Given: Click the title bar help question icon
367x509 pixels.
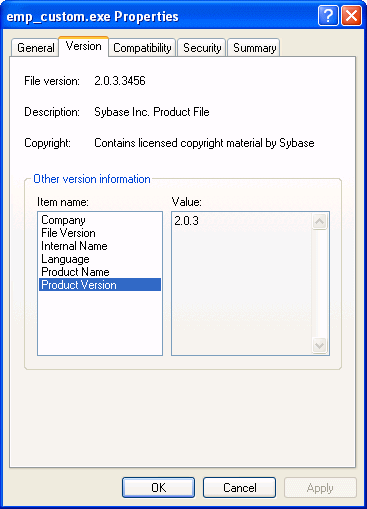Looking at the screenshot, I should pyautogui.click(x=328, y=16).
